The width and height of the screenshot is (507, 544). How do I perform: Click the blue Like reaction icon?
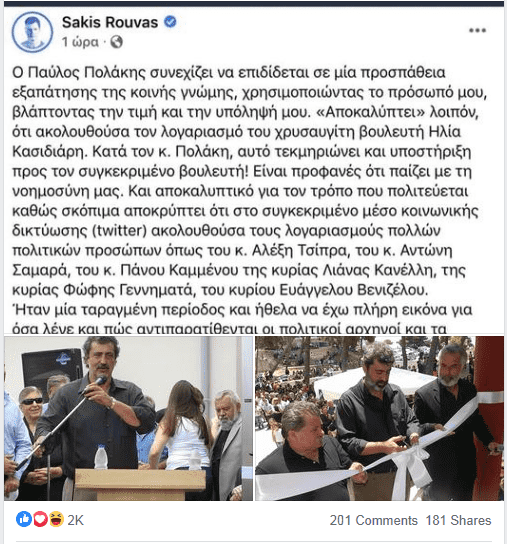click(24, 519)
